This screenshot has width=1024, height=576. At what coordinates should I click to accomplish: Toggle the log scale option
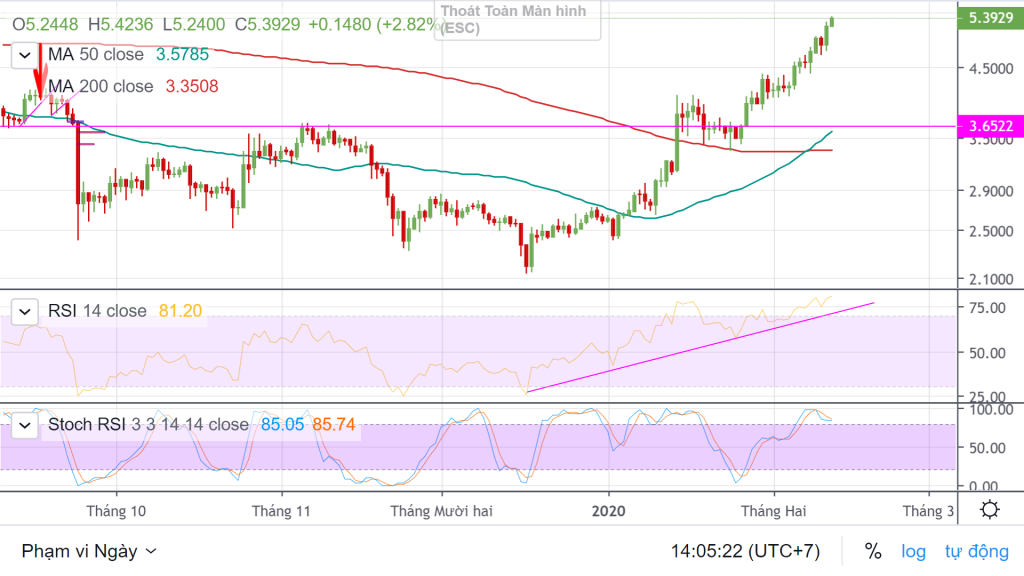pyautogui.click(x=914, y=551)
